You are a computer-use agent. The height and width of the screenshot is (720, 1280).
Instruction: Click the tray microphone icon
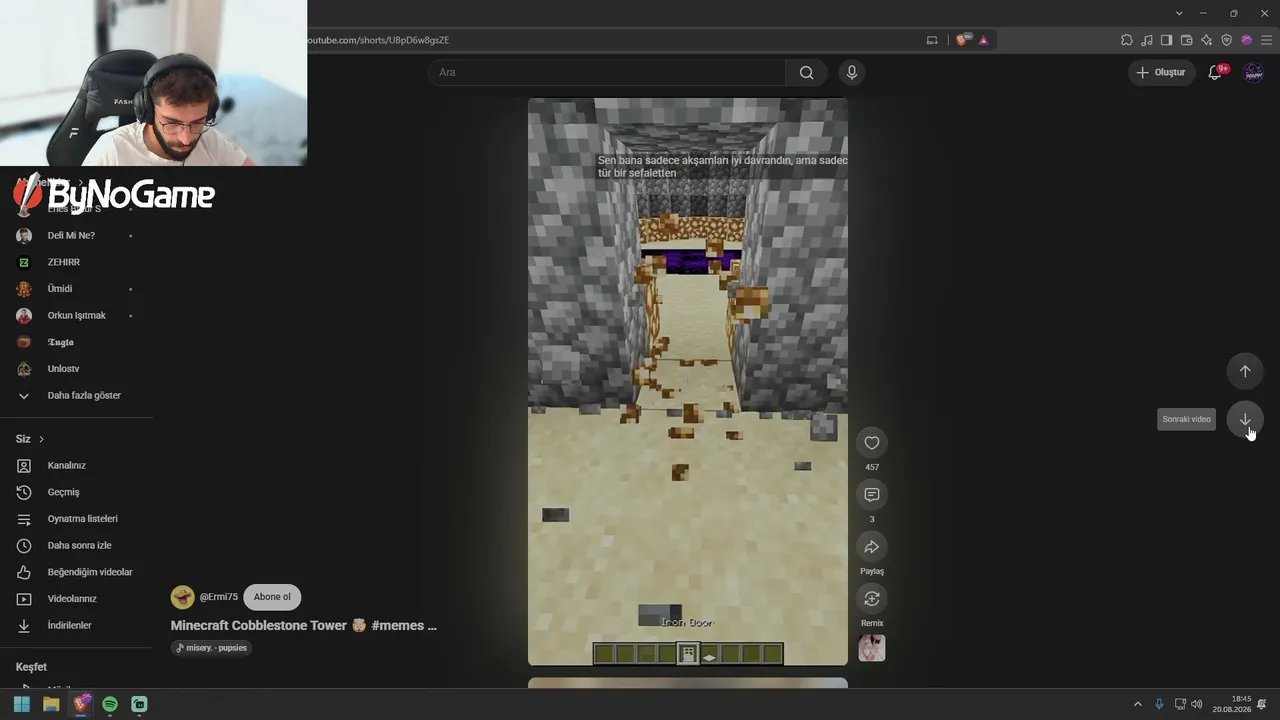coord(1159,704)
